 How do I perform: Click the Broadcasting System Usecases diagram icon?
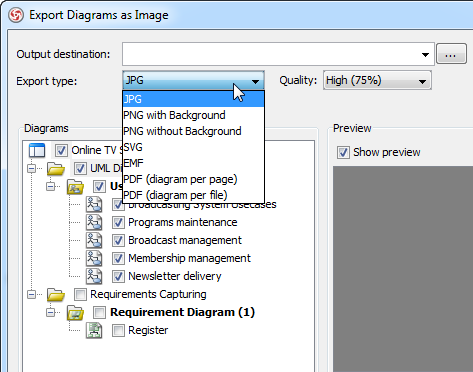coord(94,204)
